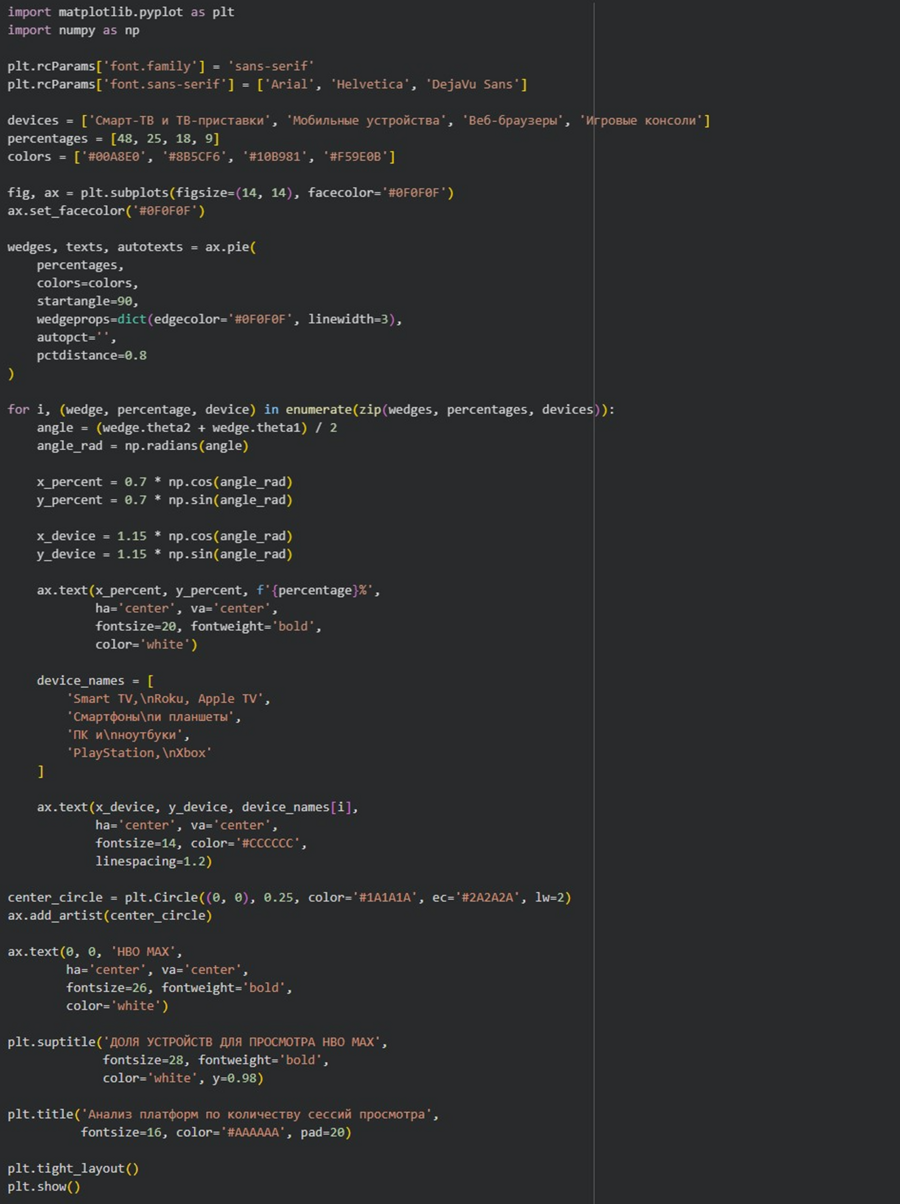Click the 'devices = [' list line
This screenshot has height=1204, width=900.
pos(359,120)
